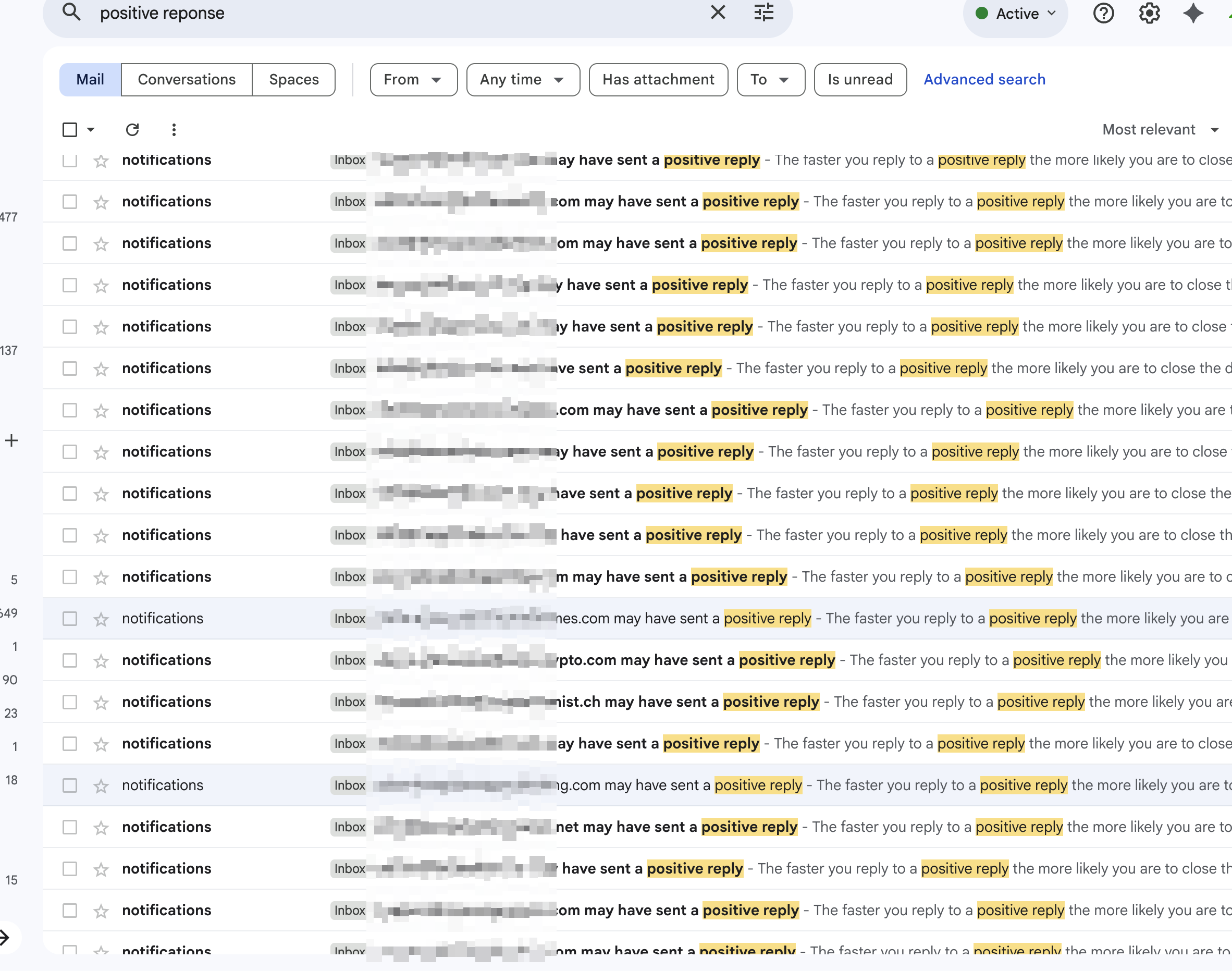The height and width of the screenshot is (971, 1232).
Task: Refresh the email list
Action: 132,130
